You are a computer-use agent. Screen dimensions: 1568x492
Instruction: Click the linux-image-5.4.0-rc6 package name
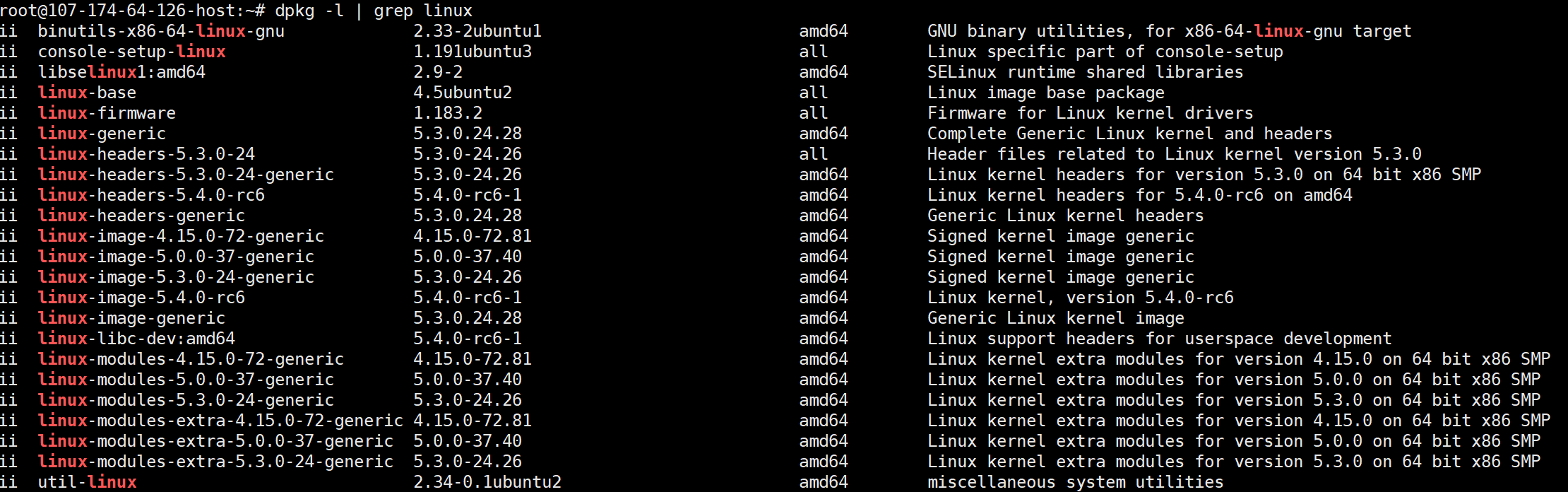pos(141,298)
